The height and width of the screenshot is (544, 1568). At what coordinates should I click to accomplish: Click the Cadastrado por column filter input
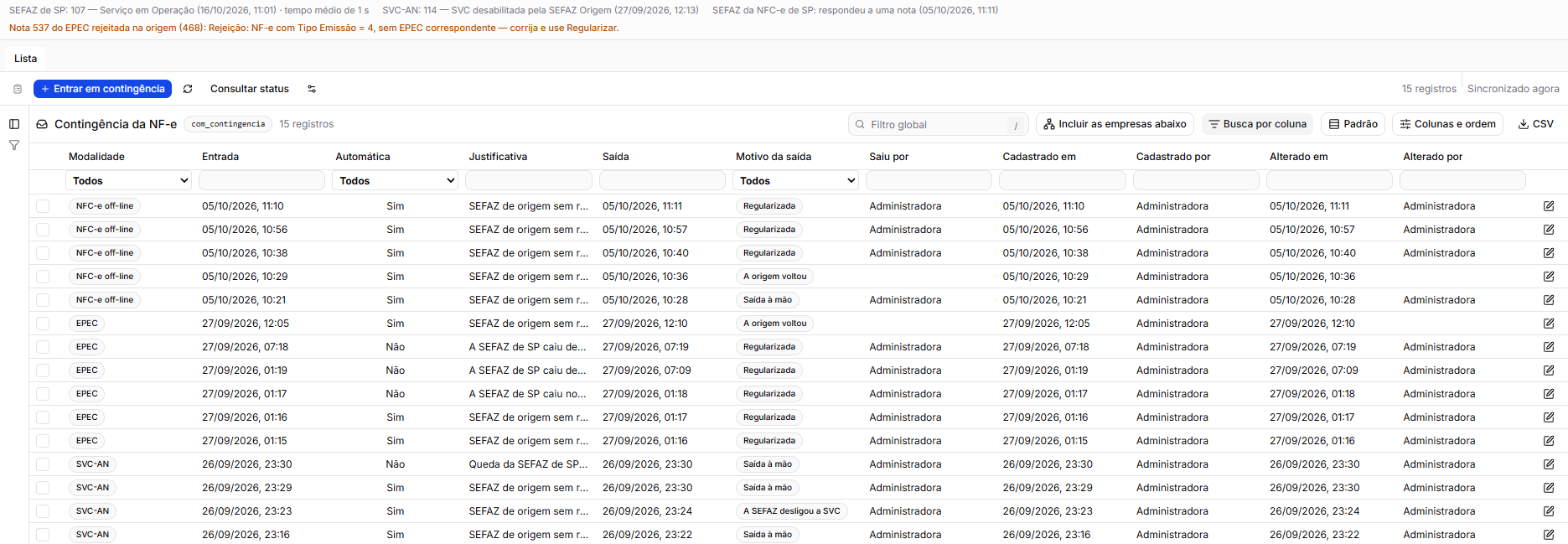[1196, 181]
